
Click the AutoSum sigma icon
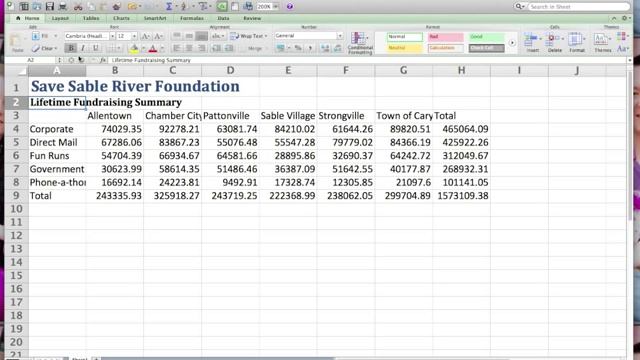click(x=169, y=6)
